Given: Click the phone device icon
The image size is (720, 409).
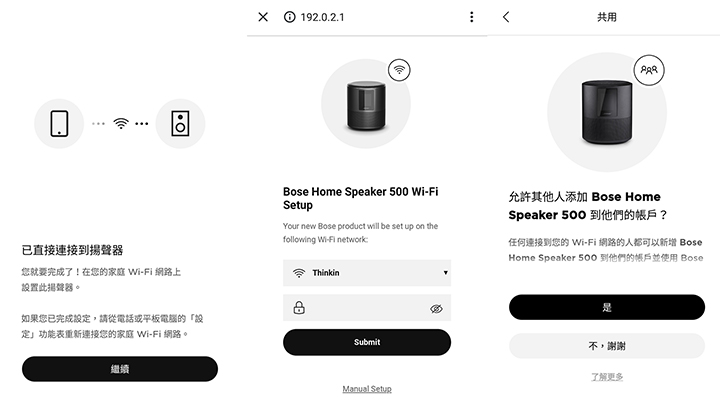Looking at the screenshot, I should (59, 123).
